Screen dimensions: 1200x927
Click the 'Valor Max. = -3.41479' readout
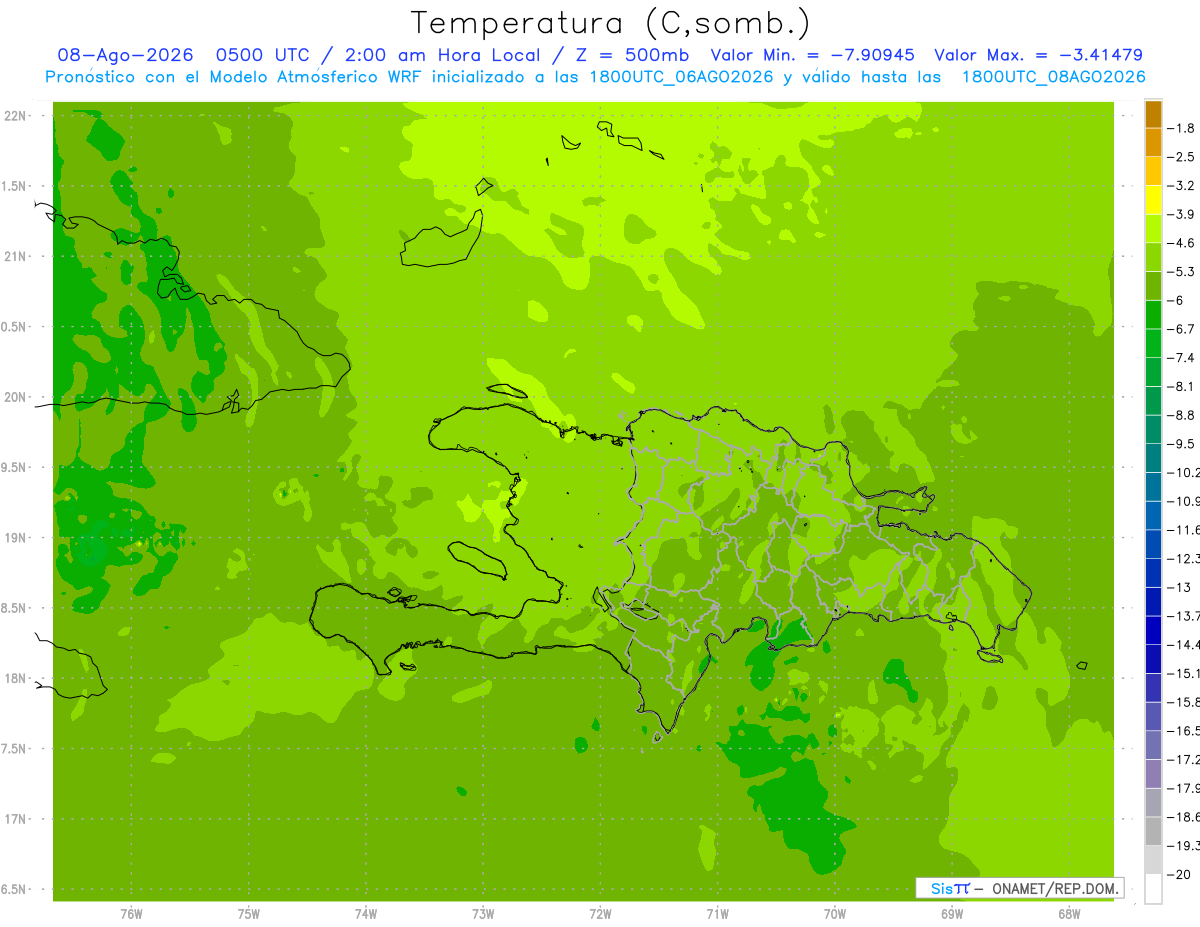click(1038, 56)
